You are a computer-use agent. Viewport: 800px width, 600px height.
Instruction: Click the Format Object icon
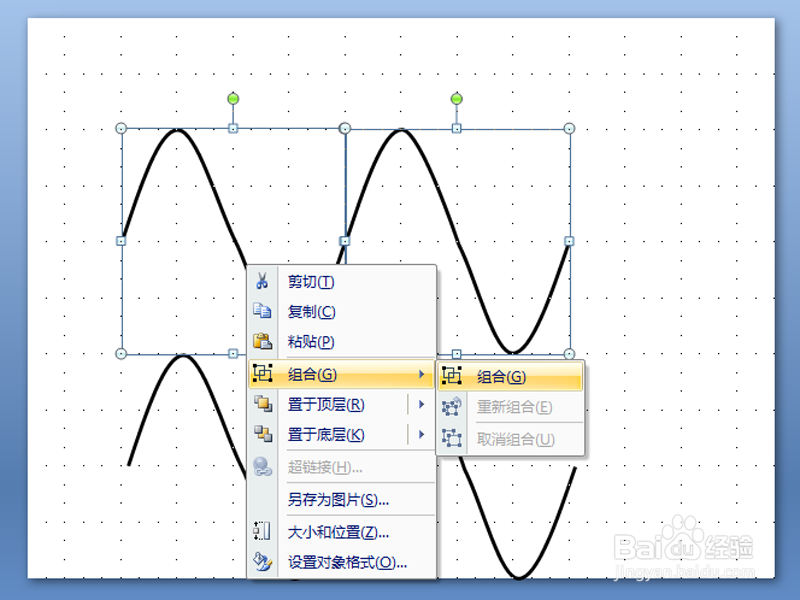[x=262, y=561]
